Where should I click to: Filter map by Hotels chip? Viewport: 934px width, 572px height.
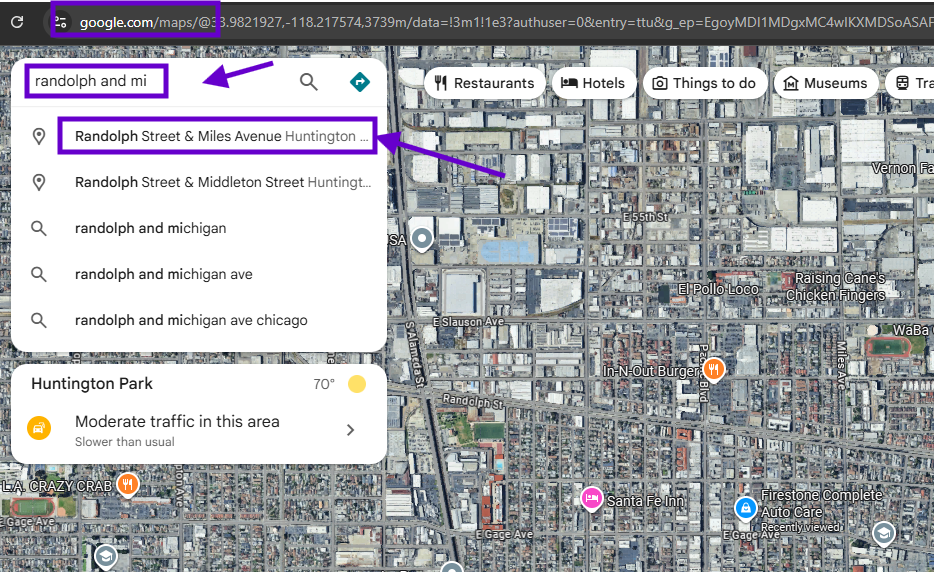coord(593,83)
